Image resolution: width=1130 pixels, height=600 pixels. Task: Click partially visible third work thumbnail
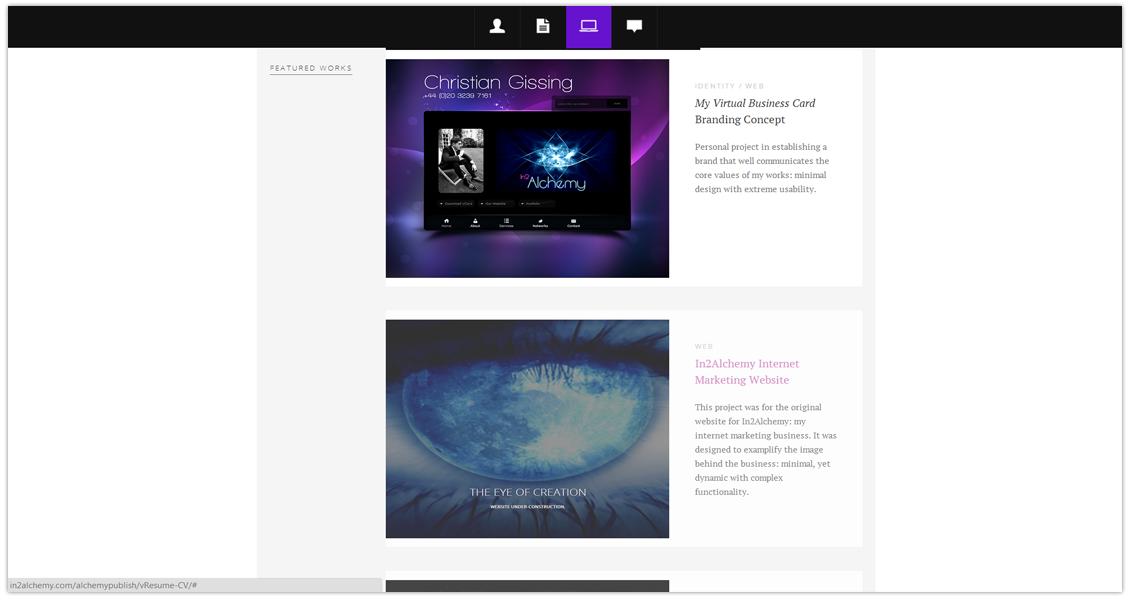pos(527,586)
